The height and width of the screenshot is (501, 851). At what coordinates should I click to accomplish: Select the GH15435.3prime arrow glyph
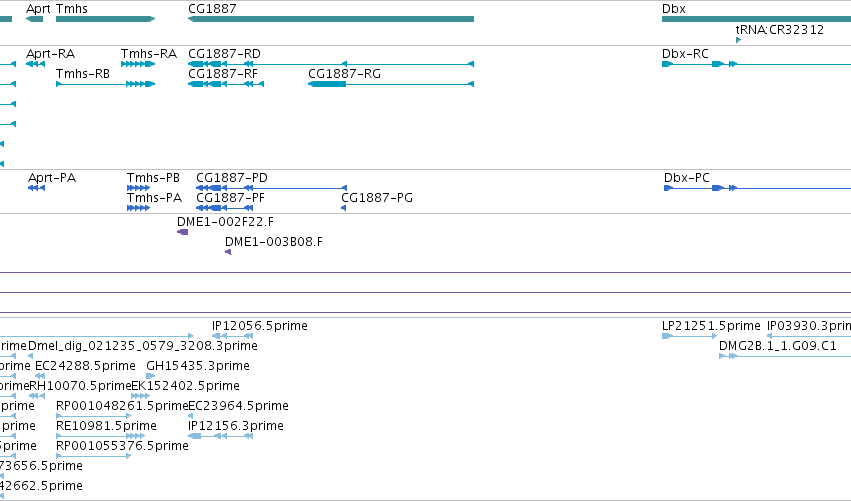tap(150, 376)
